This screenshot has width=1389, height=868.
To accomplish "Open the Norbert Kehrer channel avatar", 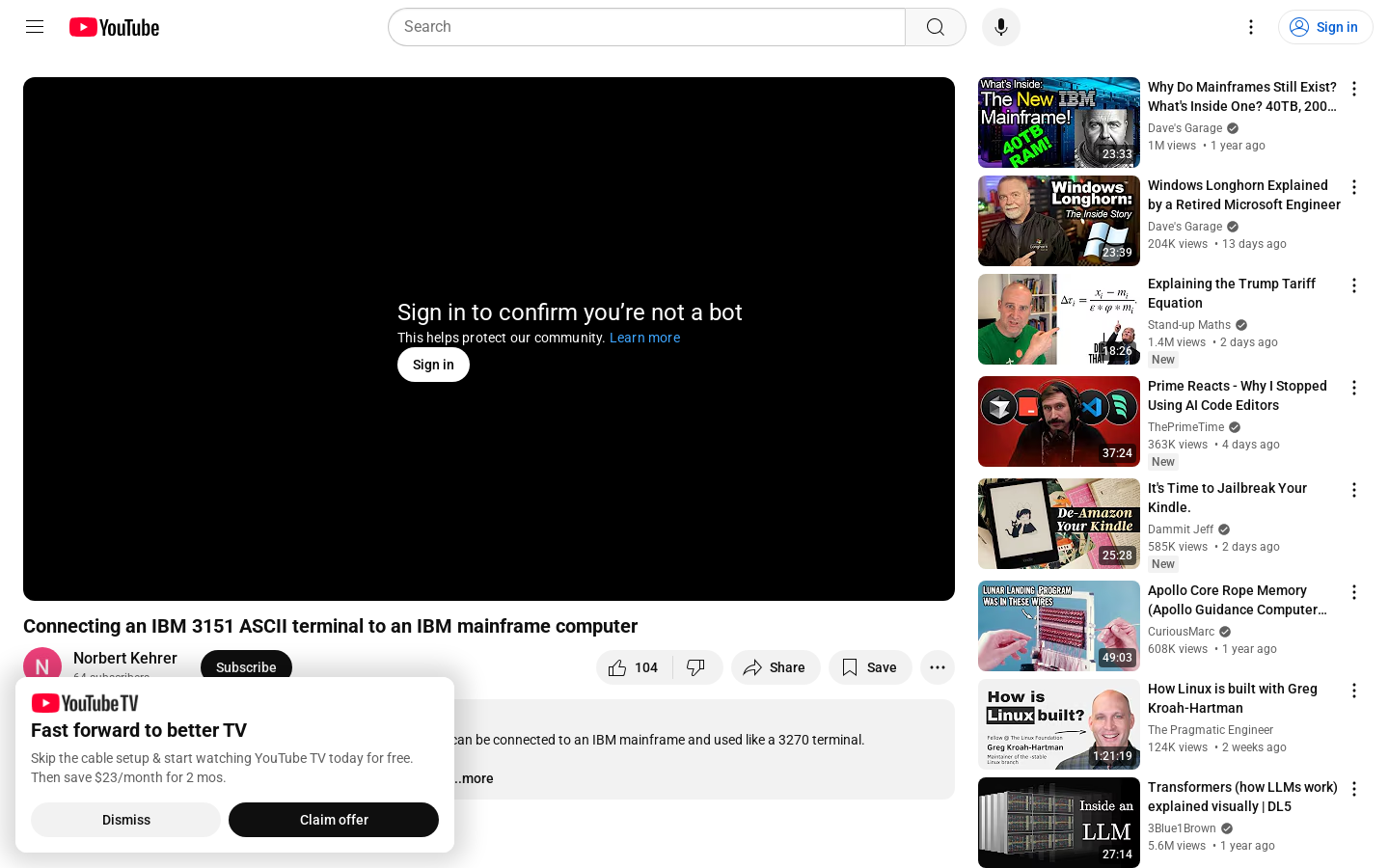I will tap(42, 664).
